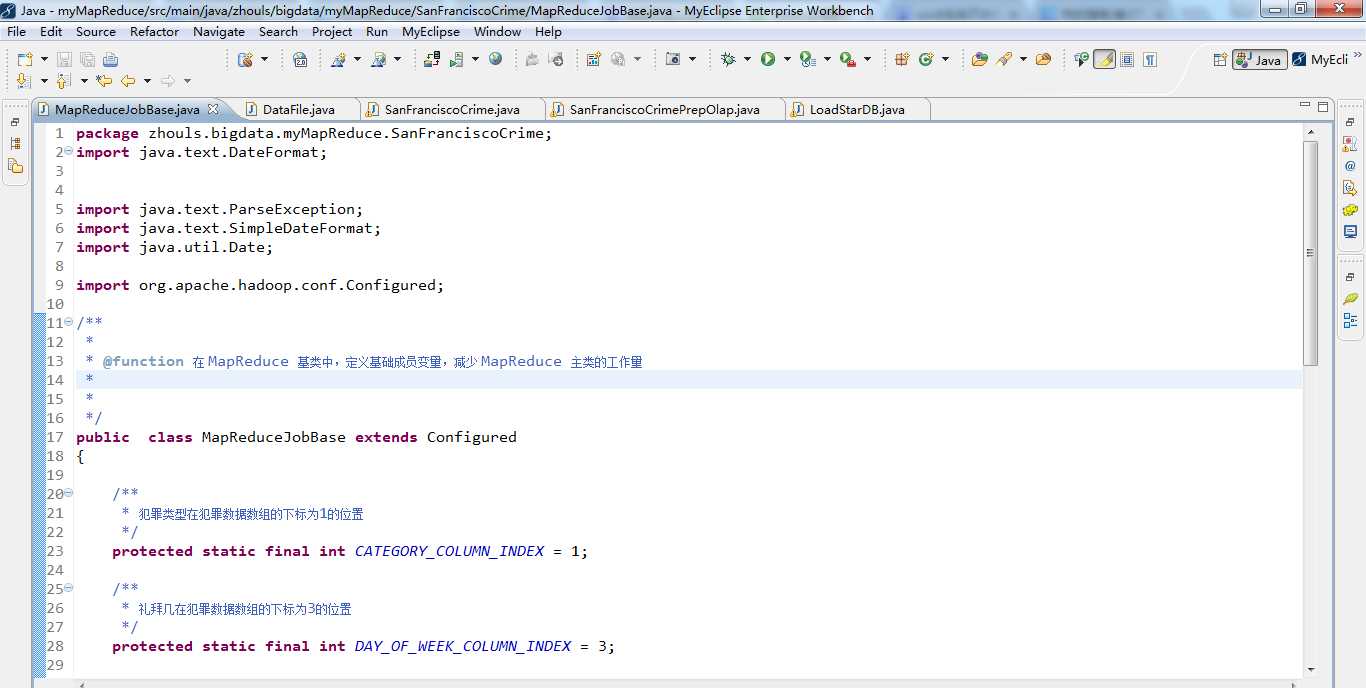
Task: Click Previous Annotation arrow icon
Action: pyautogui.click(x=64, y=80)
